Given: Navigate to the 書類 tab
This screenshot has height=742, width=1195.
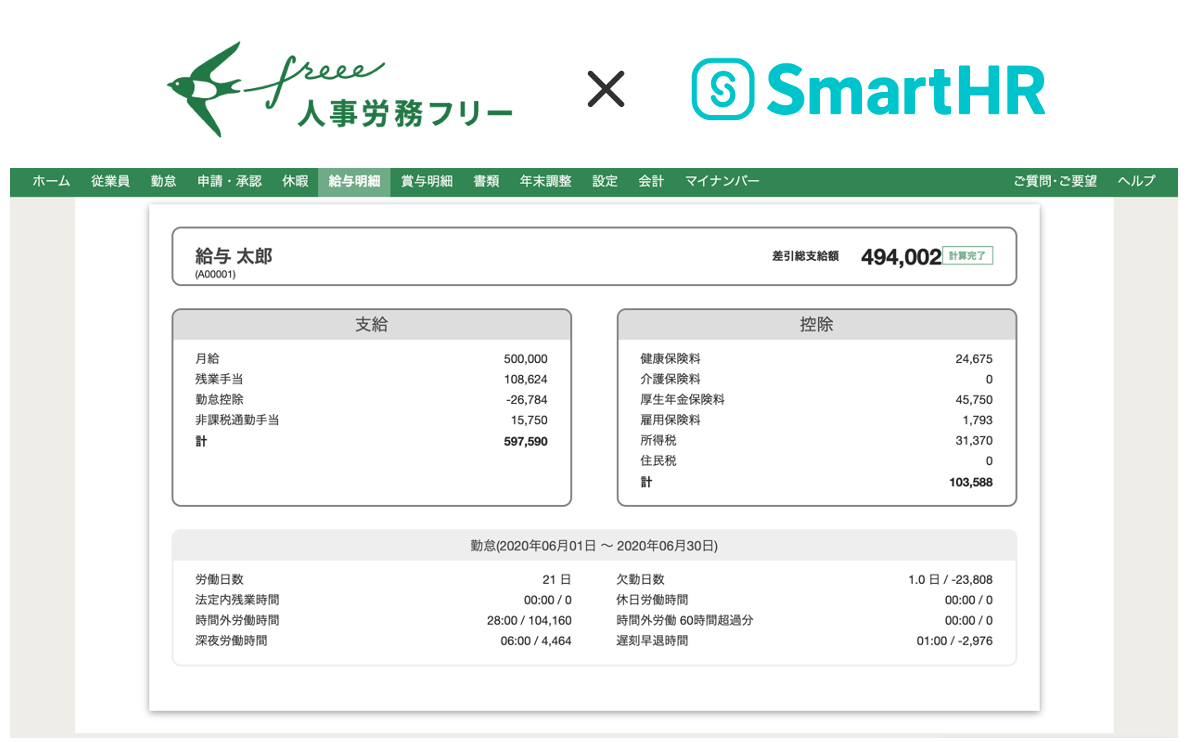Looking at the screenshot, I should [x=486, y=182].
